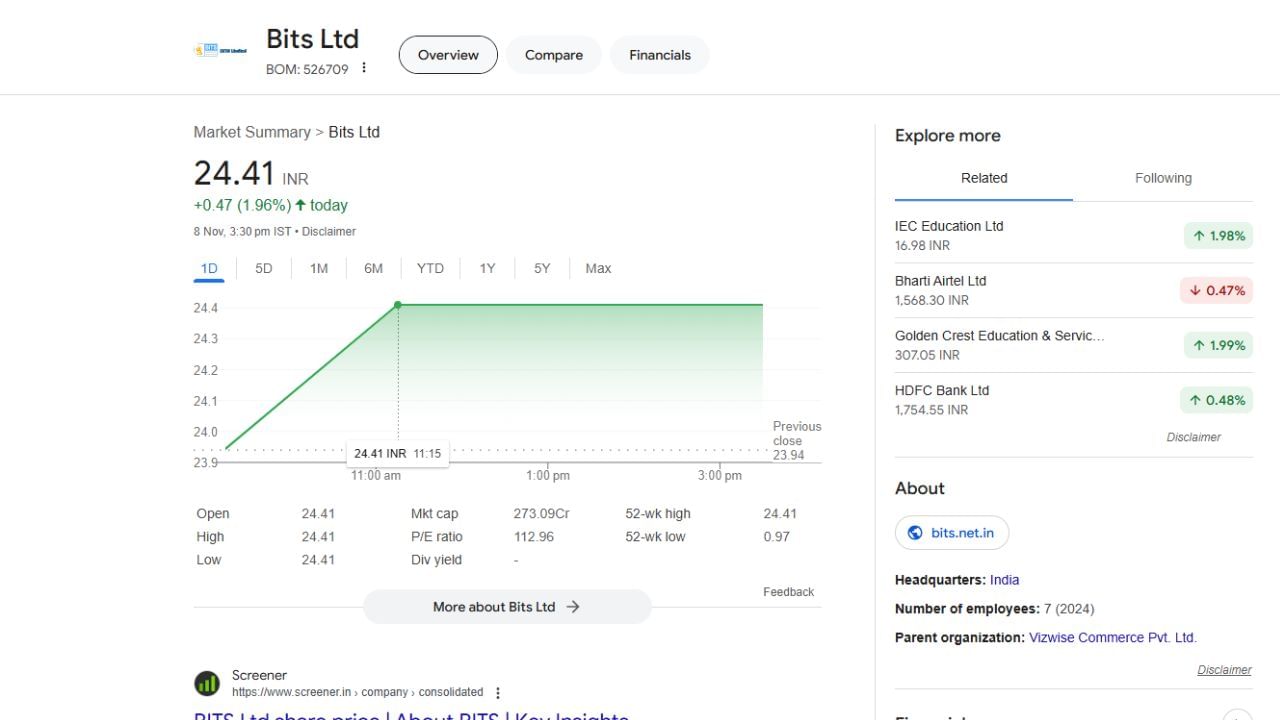
Task: Open the three-dot menu beside BOM: 526709
Action: point(364,68)
